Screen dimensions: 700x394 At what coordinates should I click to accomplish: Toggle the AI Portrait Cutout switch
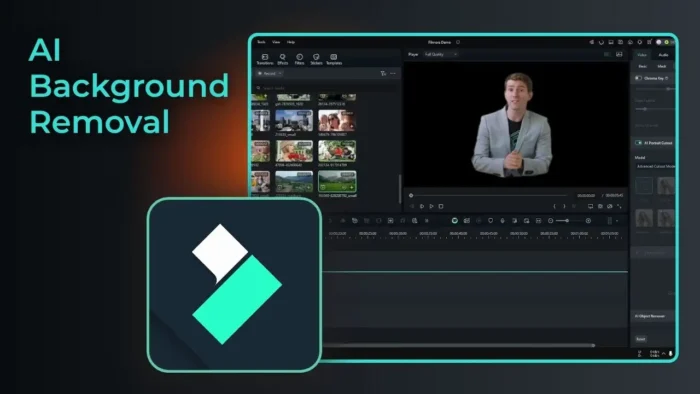[638, 143]
